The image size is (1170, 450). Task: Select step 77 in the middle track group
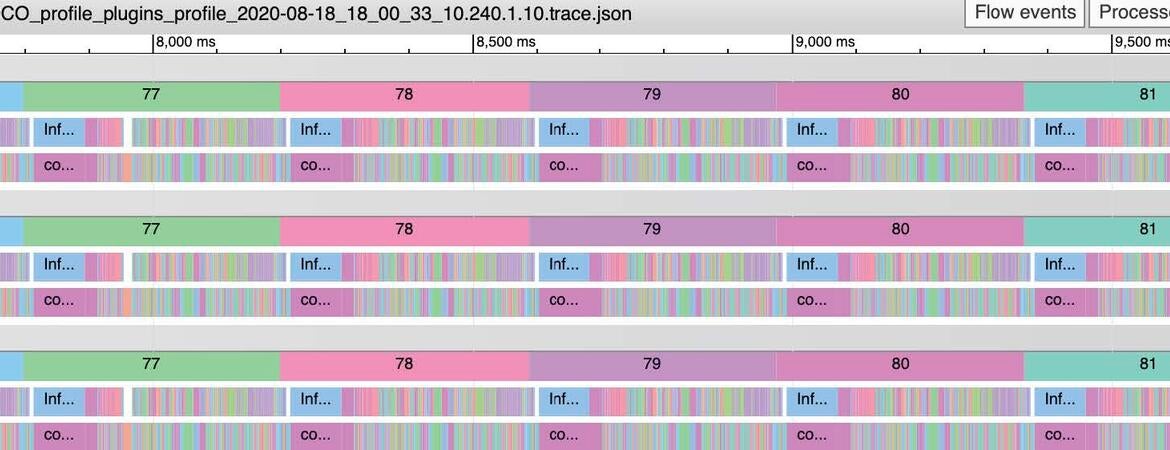pyautogui.click(x=151, y=230)
